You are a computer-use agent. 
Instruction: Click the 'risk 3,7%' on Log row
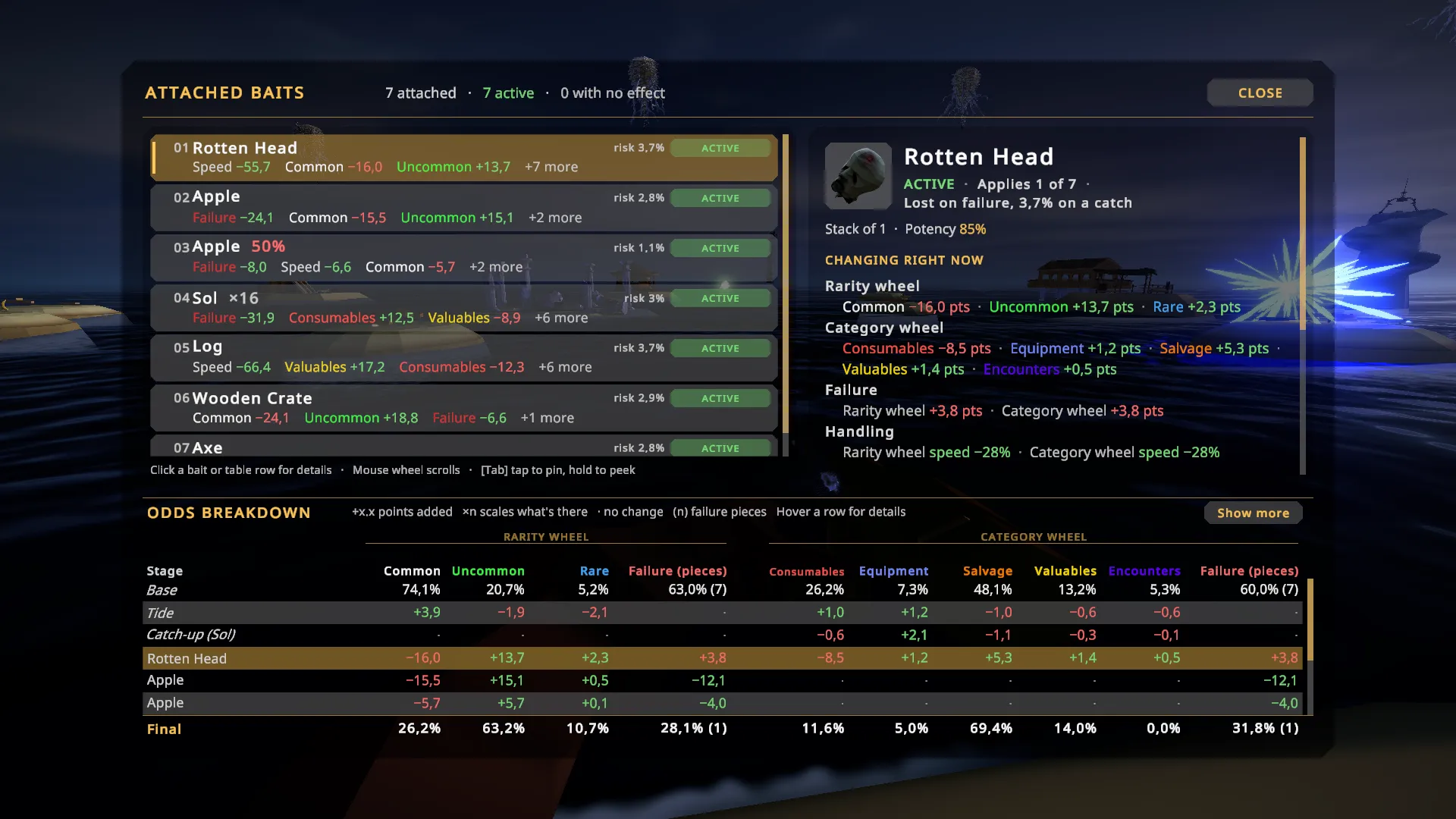pos(639,348)
